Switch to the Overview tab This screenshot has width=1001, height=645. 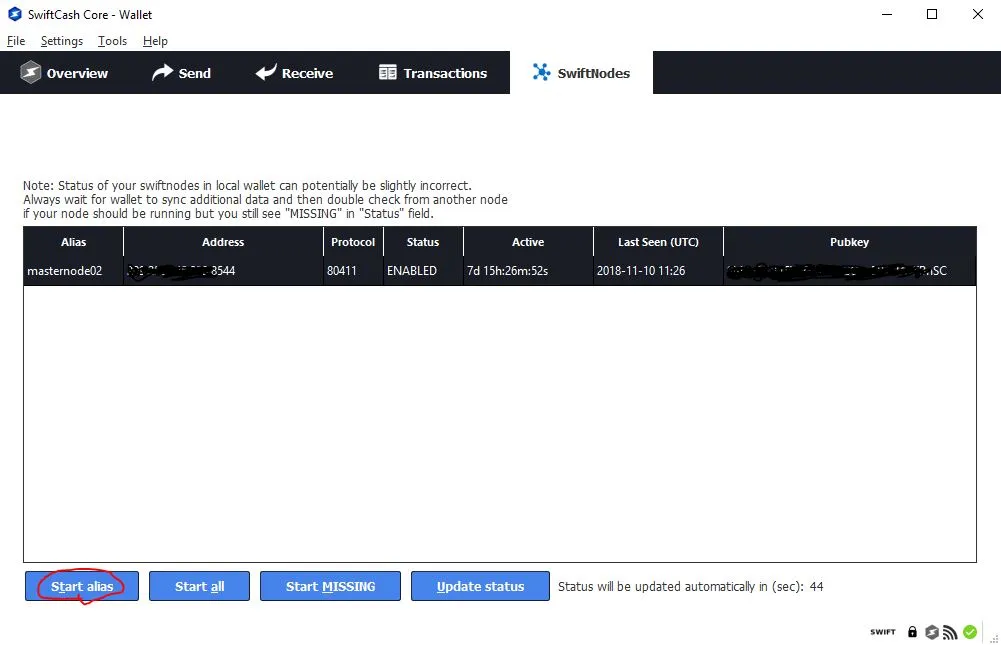[64, 73]
